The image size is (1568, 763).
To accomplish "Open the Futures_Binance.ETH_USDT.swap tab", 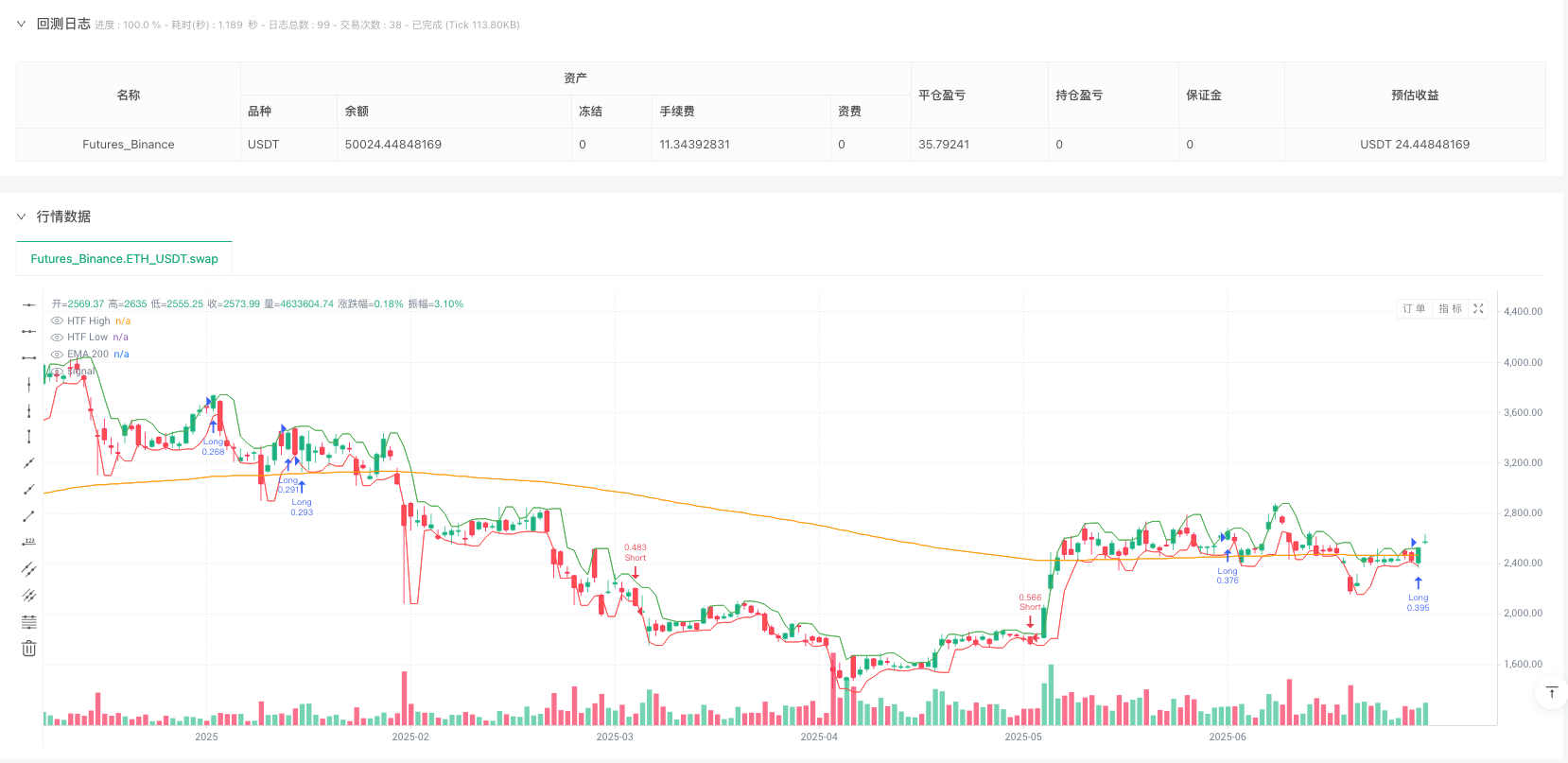I will (x=124, y=258).
